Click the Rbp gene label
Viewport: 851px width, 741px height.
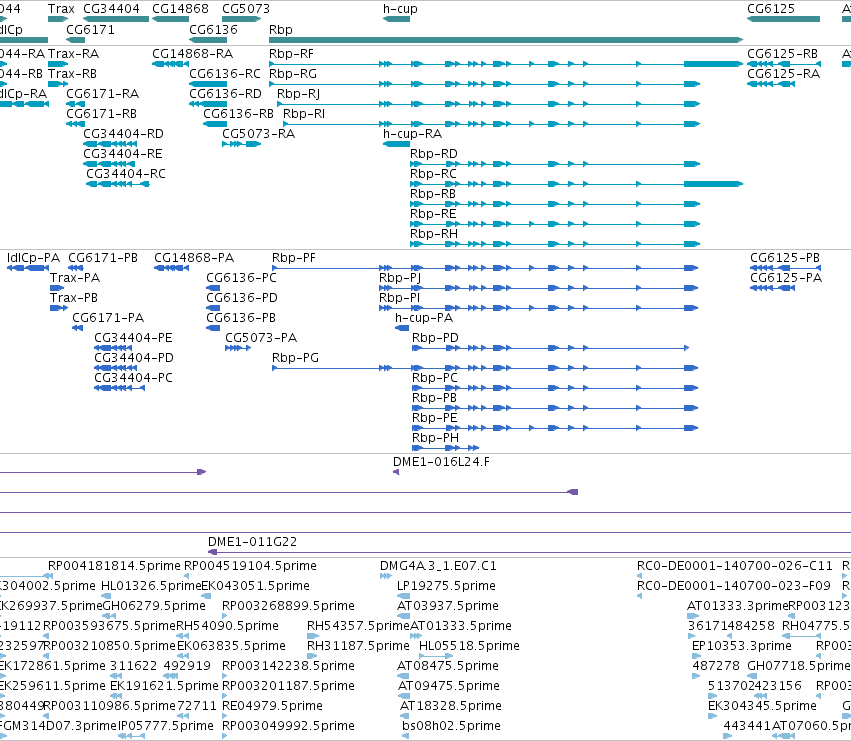pos(281,30)
